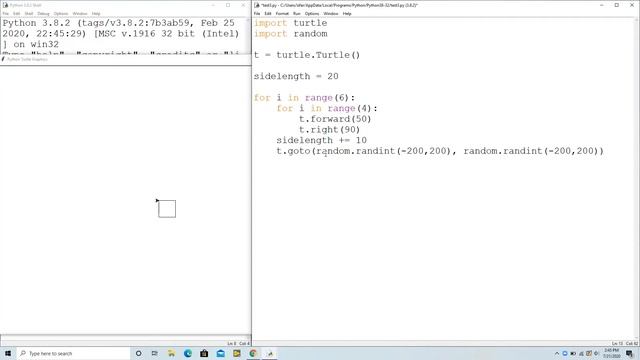Open Debug menu in Python Shell window

tap(43, 13)
